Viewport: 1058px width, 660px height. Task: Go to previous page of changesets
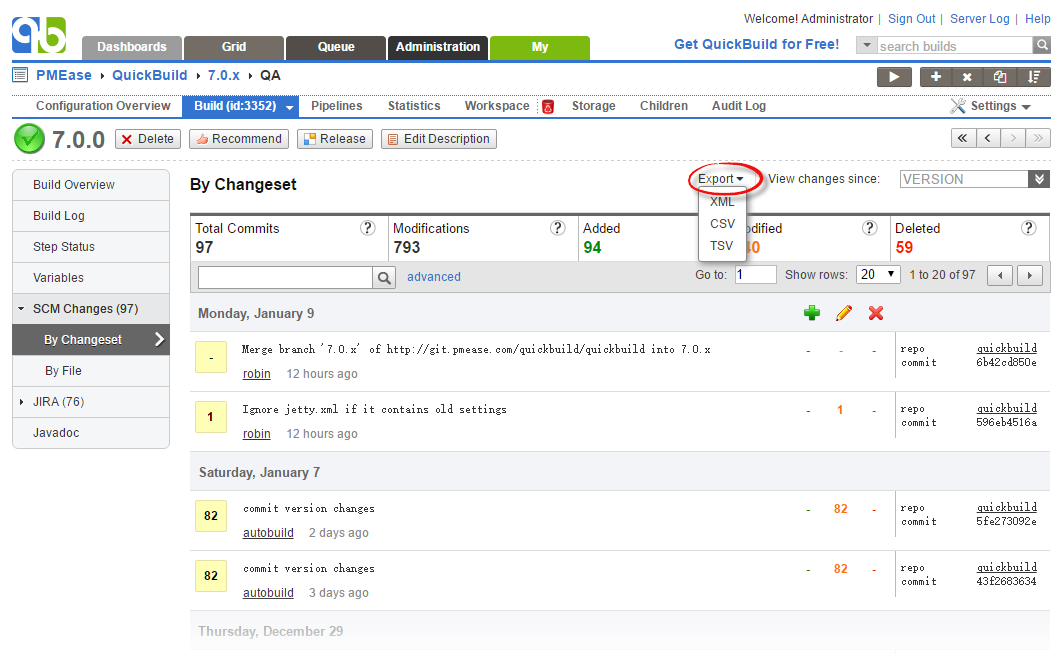tap(1000, 275)
